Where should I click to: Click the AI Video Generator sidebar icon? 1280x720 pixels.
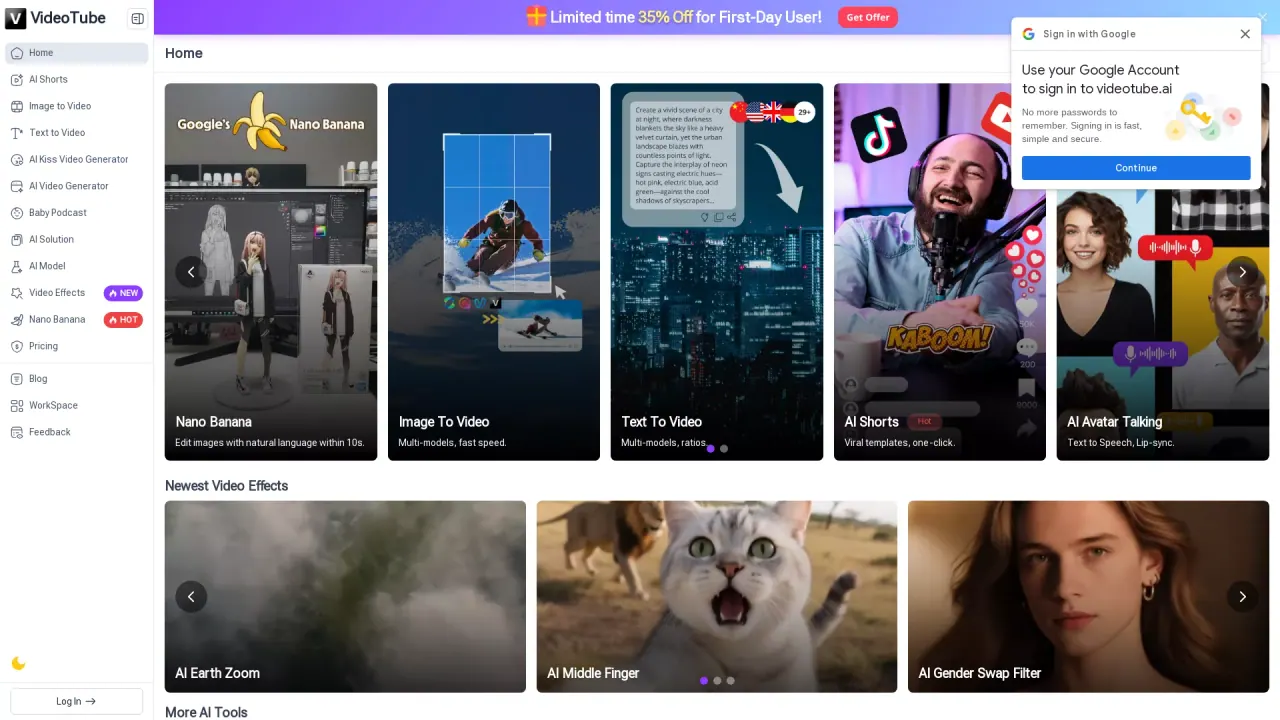(x=17, y=186)
